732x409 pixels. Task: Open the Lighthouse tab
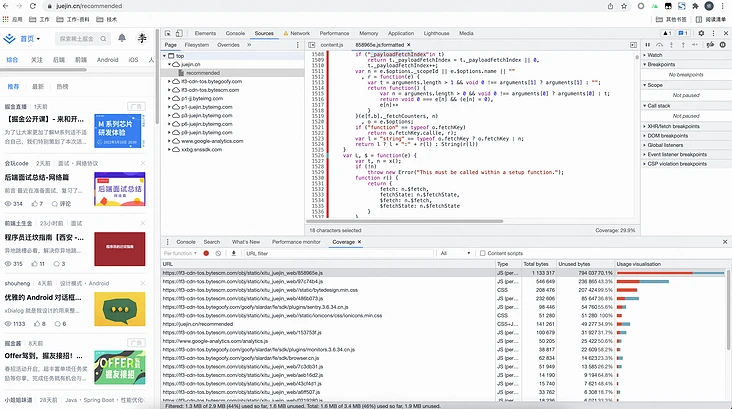pos(436,33)
